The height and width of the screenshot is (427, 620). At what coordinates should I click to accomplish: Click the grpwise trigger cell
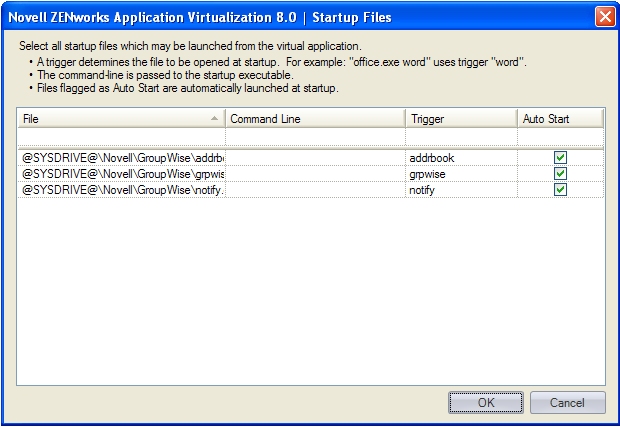(x=461, y=174)
